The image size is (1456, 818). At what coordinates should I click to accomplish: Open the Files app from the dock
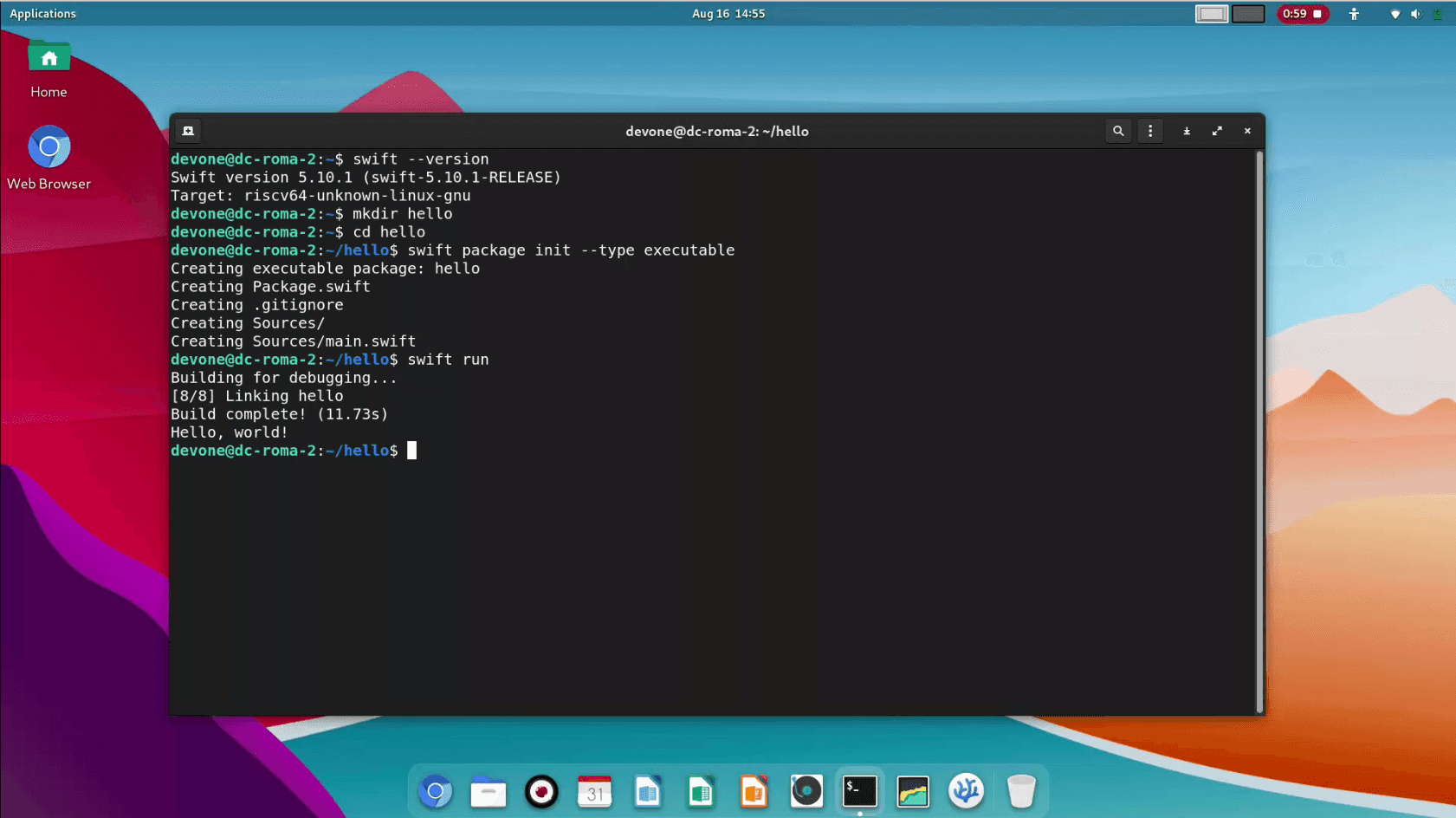[x=488, y=791]
